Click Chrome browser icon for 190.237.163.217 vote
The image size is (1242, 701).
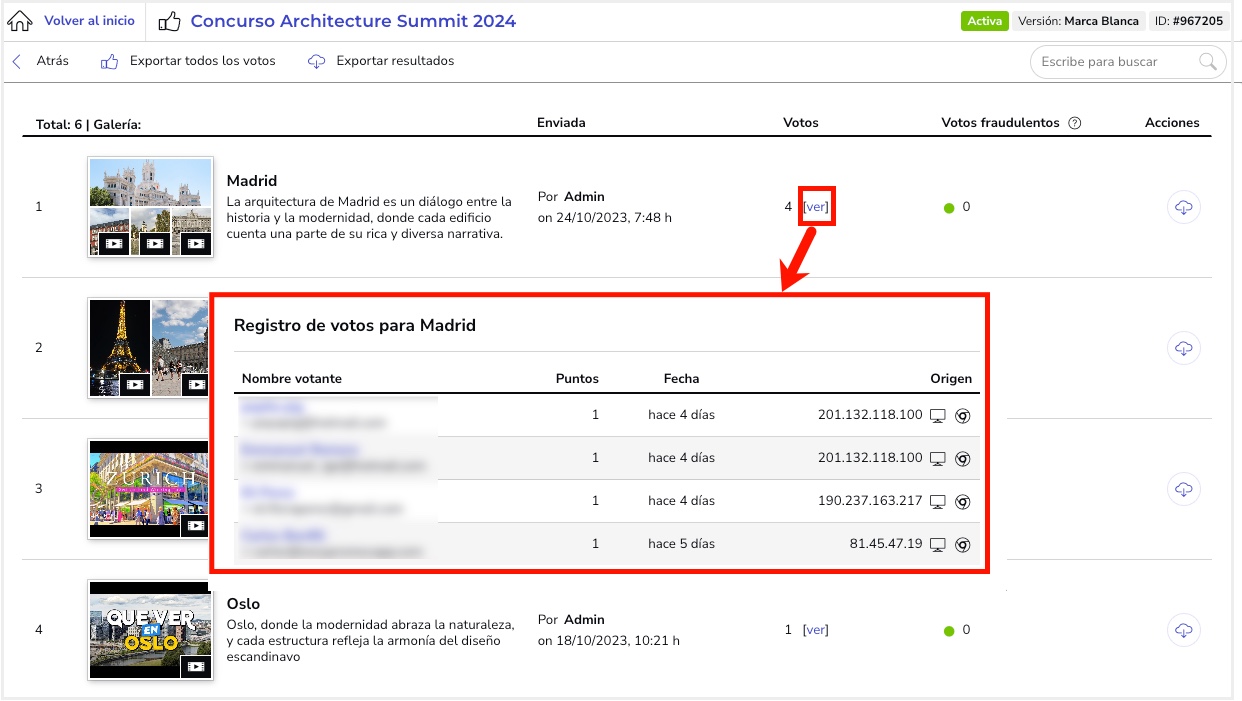(x=962, y=501)
